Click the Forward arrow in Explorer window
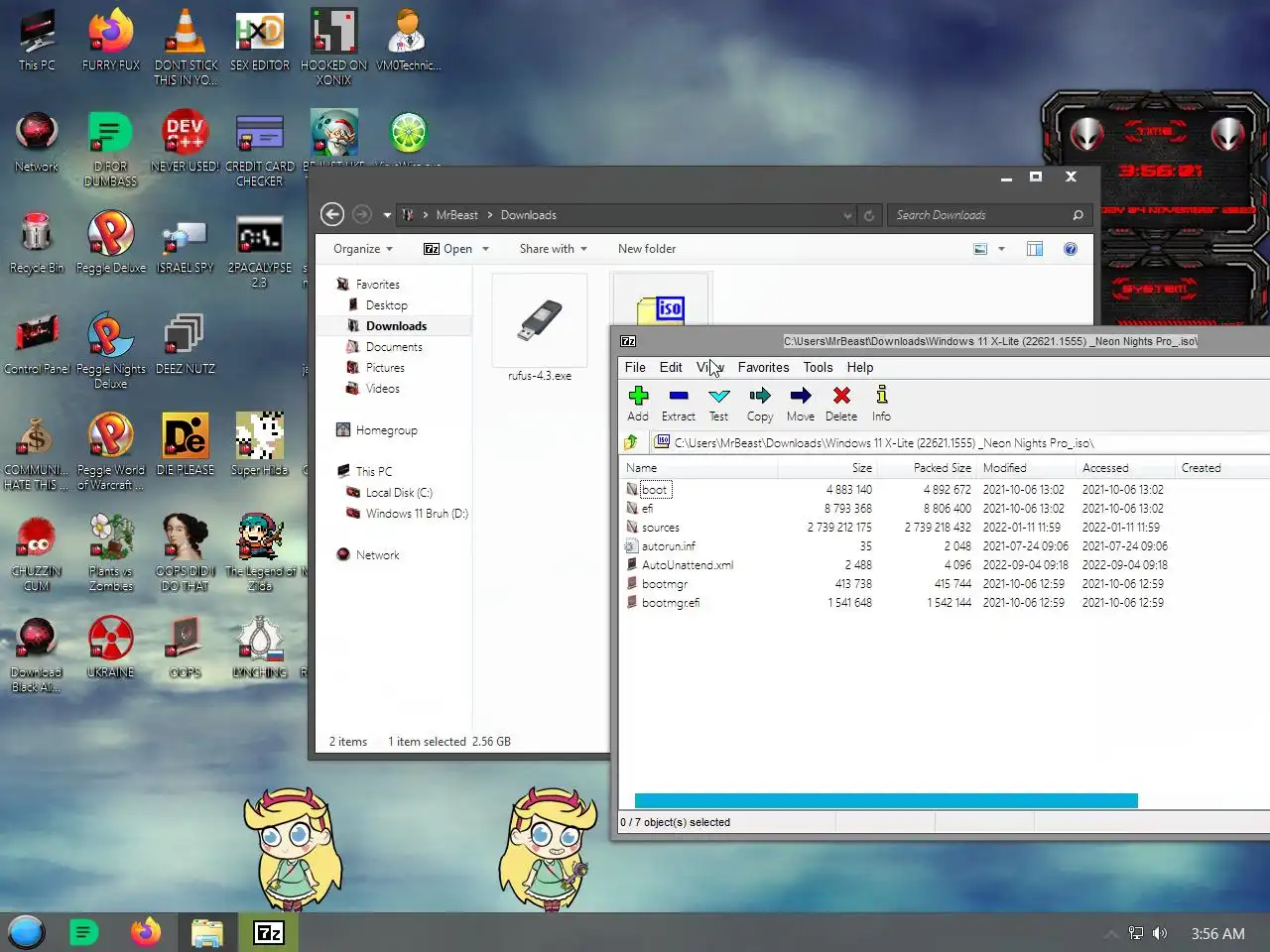This screenshot has height=952, width=1270. pyautogui.click(x=362, y=214)
